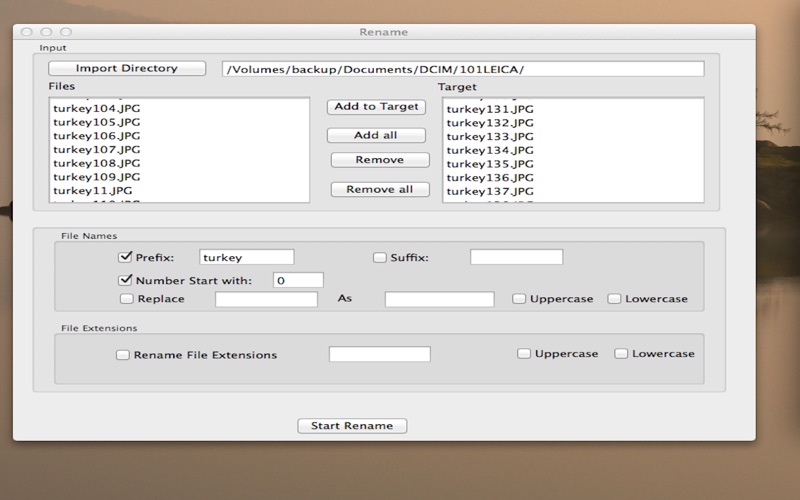Screen dimensions: 800x500
Task: Check Uppercase in File Extensions section
Action: tap(524, 354)
